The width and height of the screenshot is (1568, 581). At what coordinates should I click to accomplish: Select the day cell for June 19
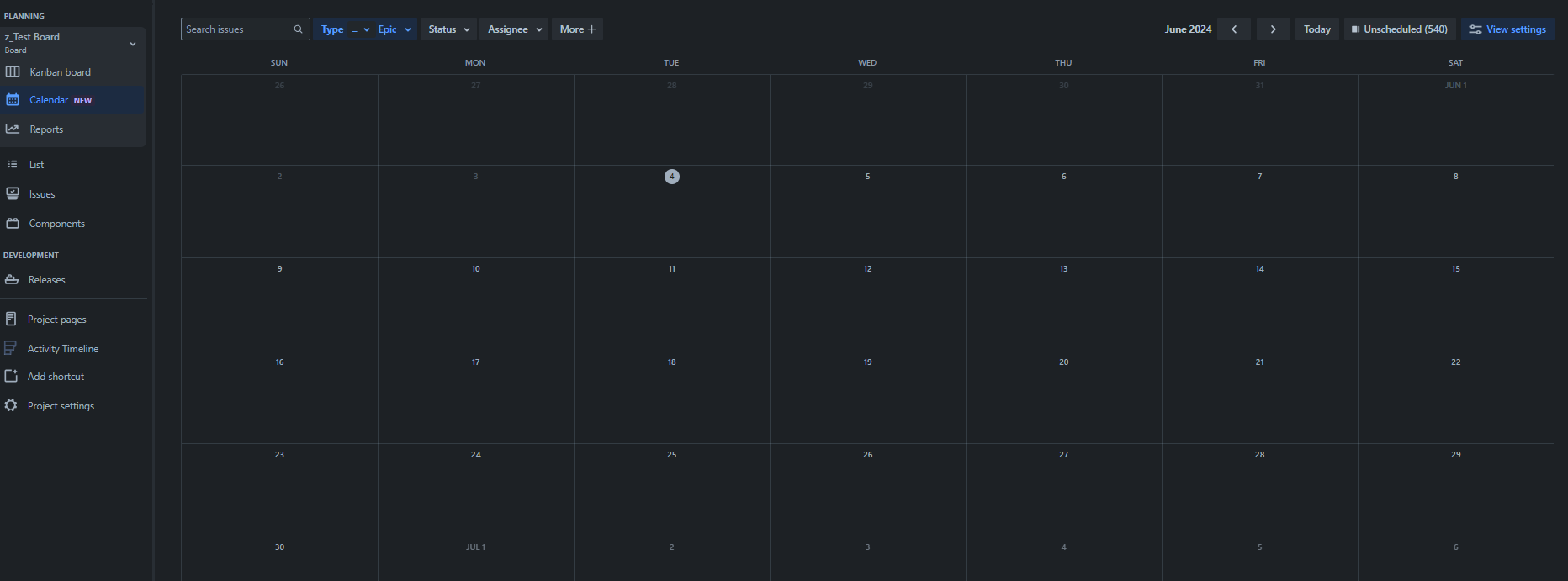pos(867,398)
